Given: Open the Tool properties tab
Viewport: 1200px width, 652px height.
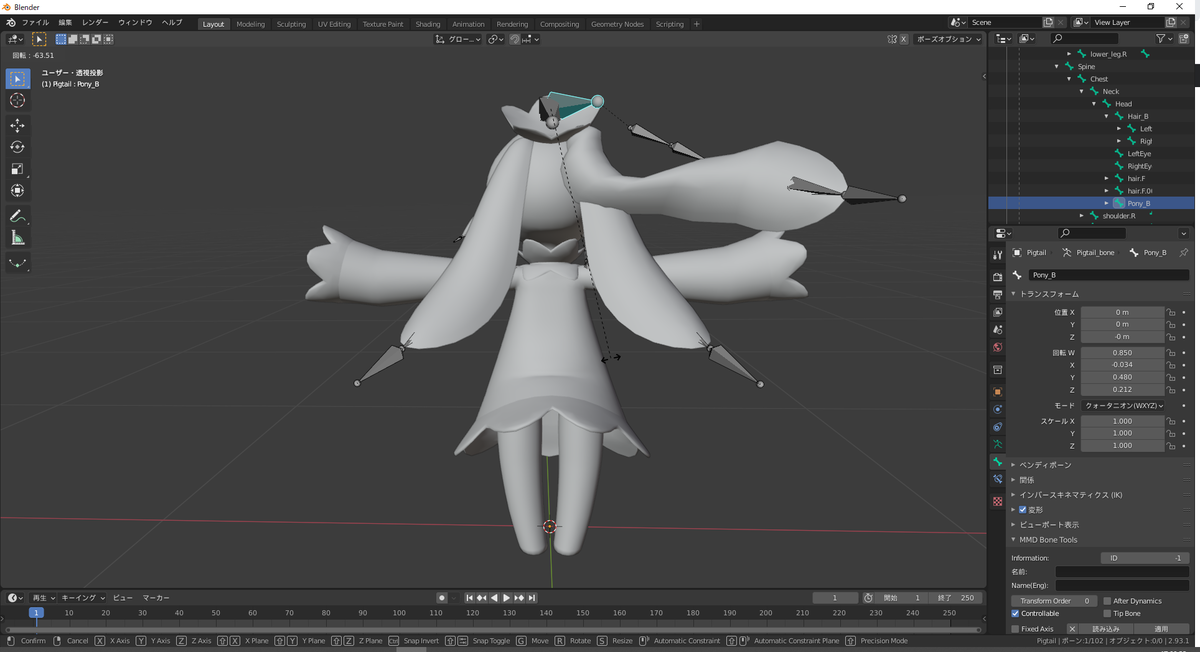Looking at the screenshot, I should (x=997, y=255).
